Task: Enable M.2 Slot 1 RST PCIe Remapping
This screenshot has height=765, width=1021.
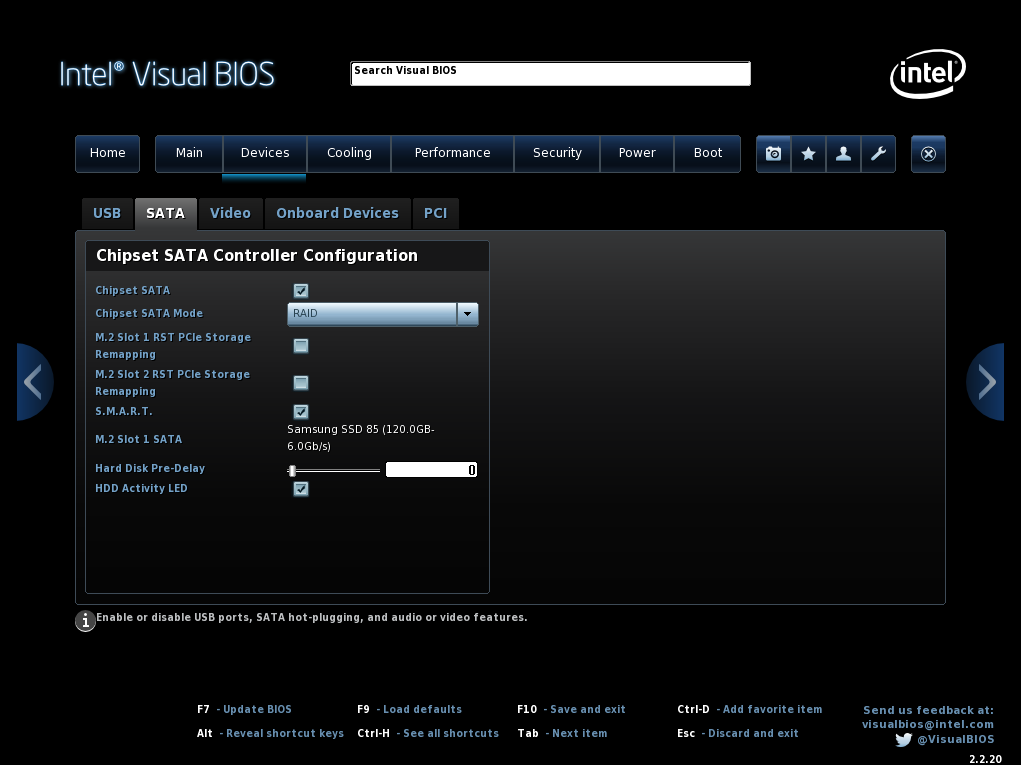Action: pos(301,346)
